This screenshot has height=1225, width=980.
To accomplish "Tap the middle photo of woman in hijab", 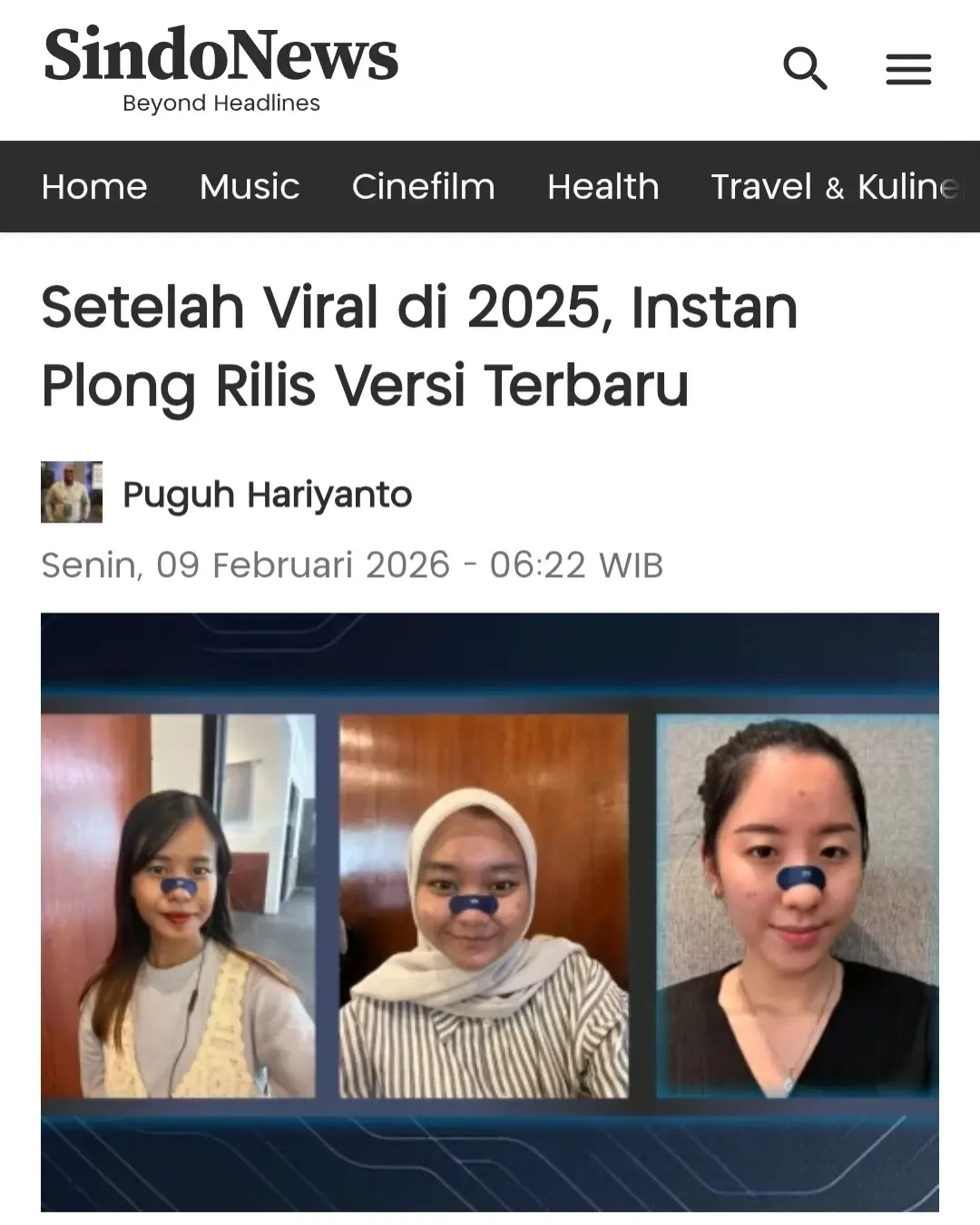I will (x=484, y=906).
